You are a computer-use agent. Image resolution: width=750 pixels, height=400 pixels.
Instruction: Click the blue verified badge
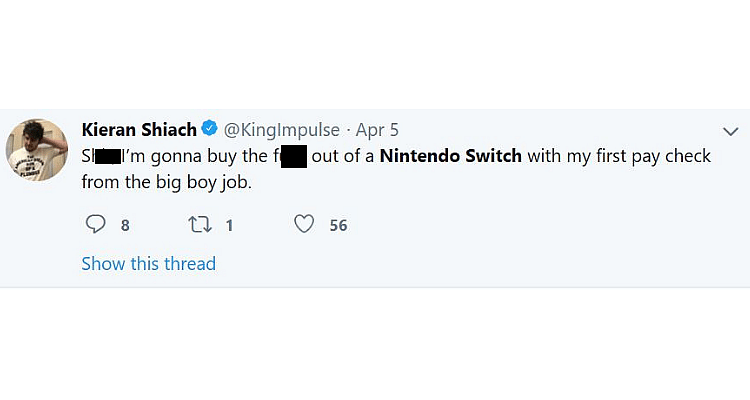[210, 129]
